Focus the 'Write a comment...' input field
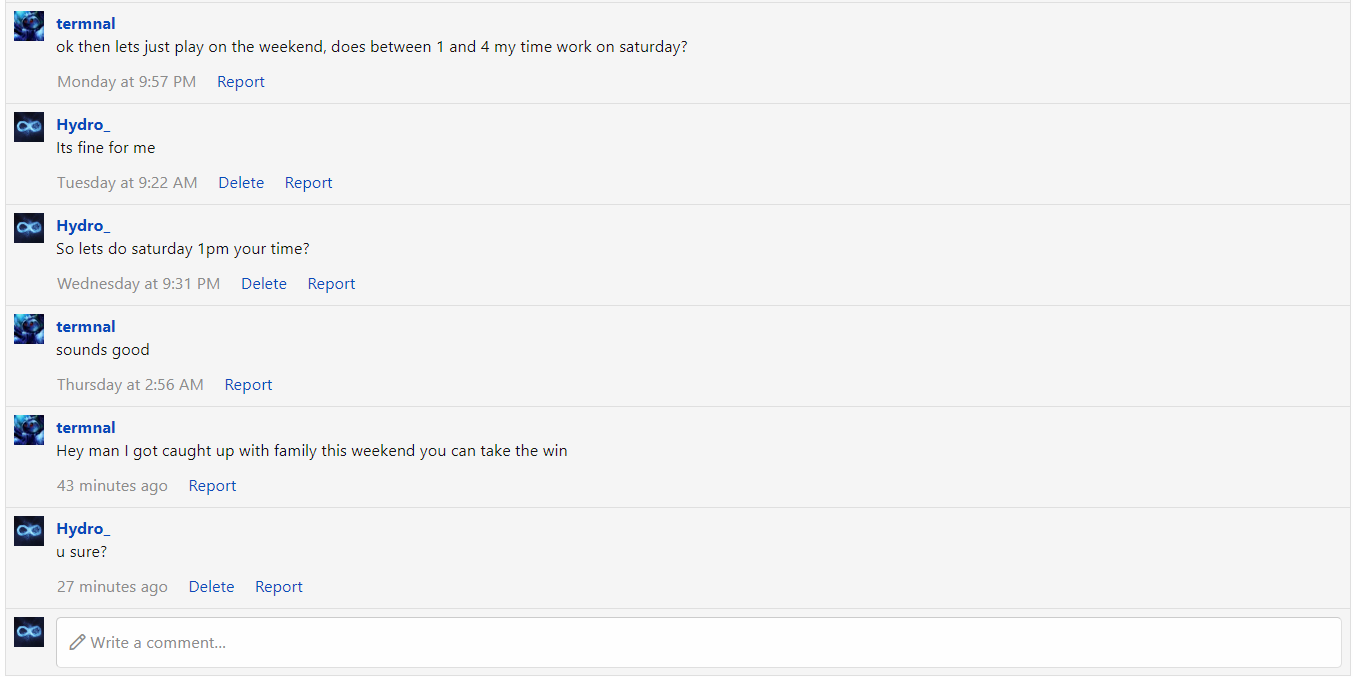Viewport: 1353px width, 677px height. click(700, 642)
